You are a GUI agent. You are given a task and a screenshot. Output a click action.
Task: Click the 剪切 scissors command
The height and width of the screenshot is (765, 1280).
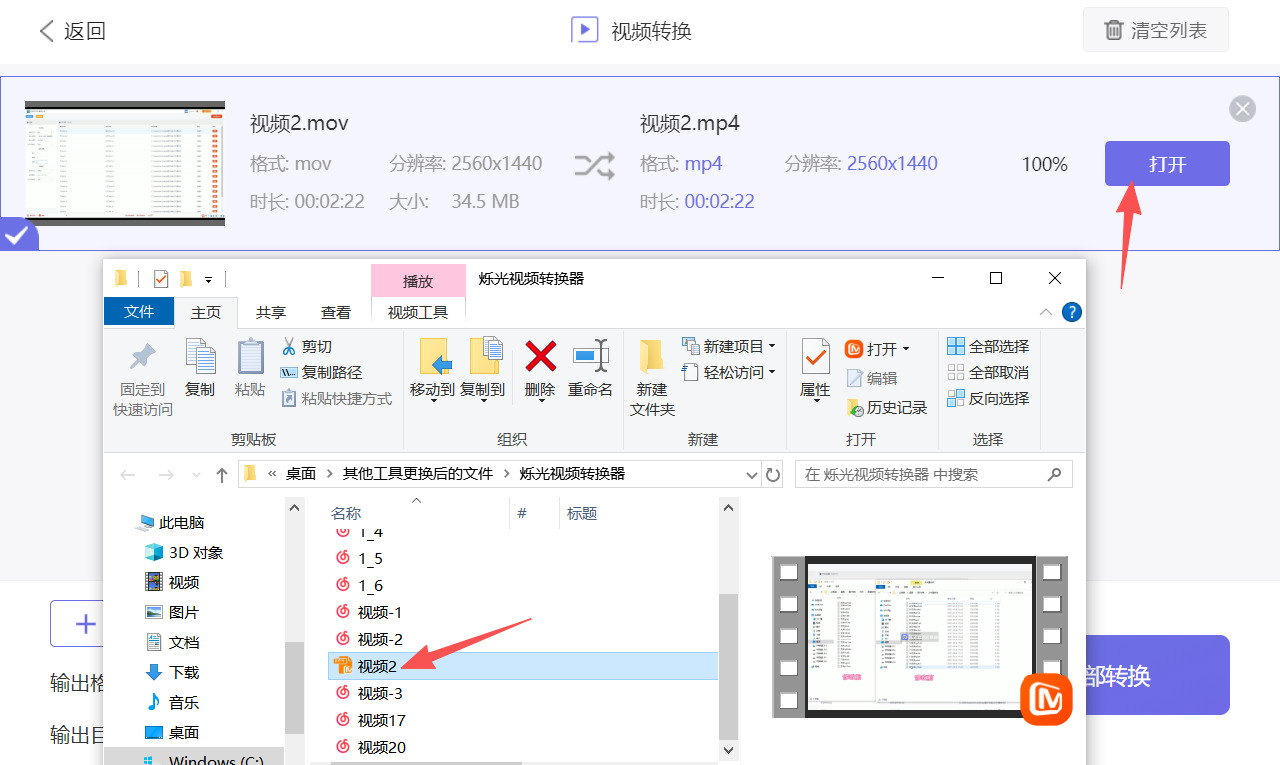tap(306, 346)
